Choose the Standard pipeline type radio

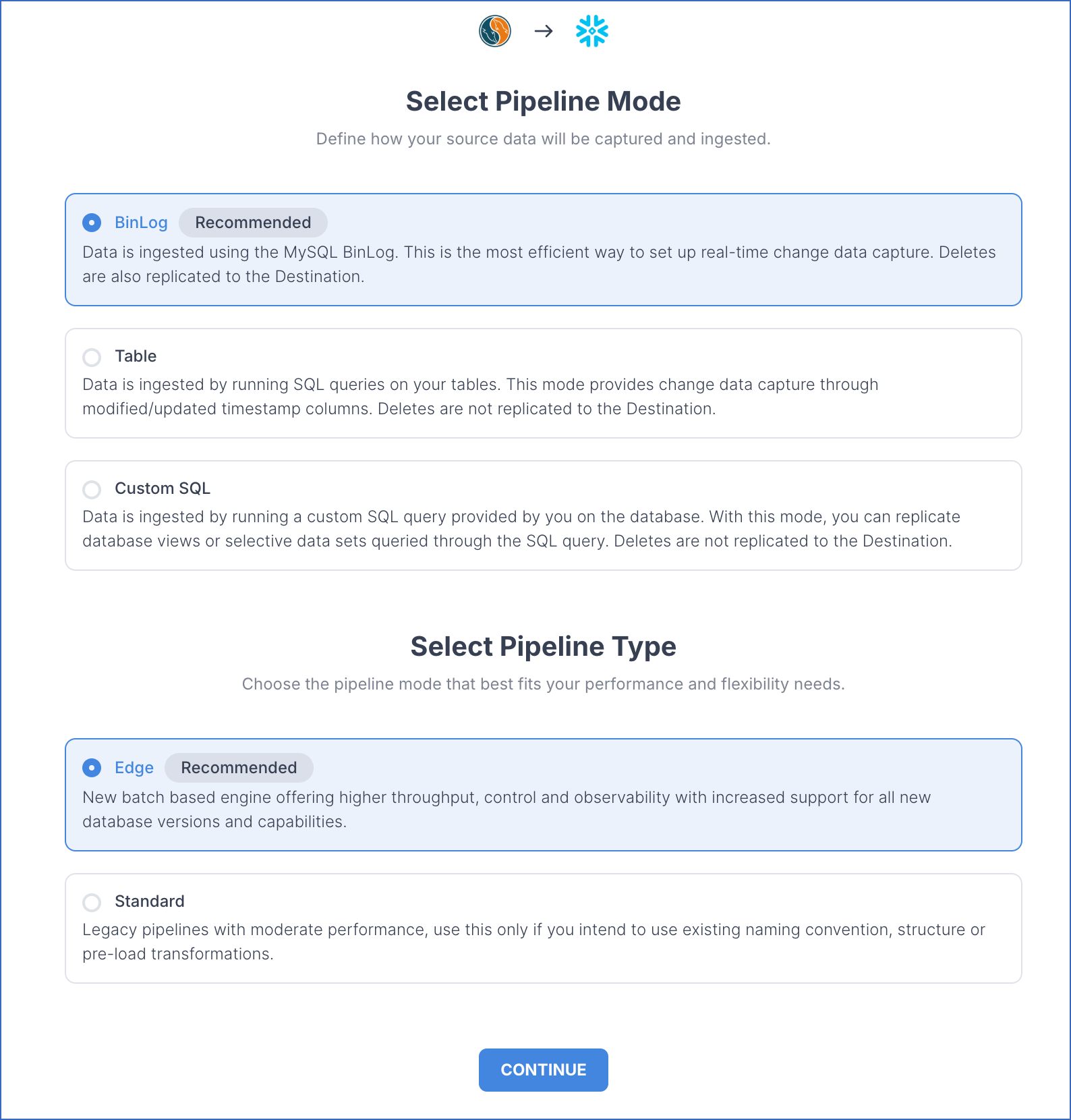coord(92,902)
